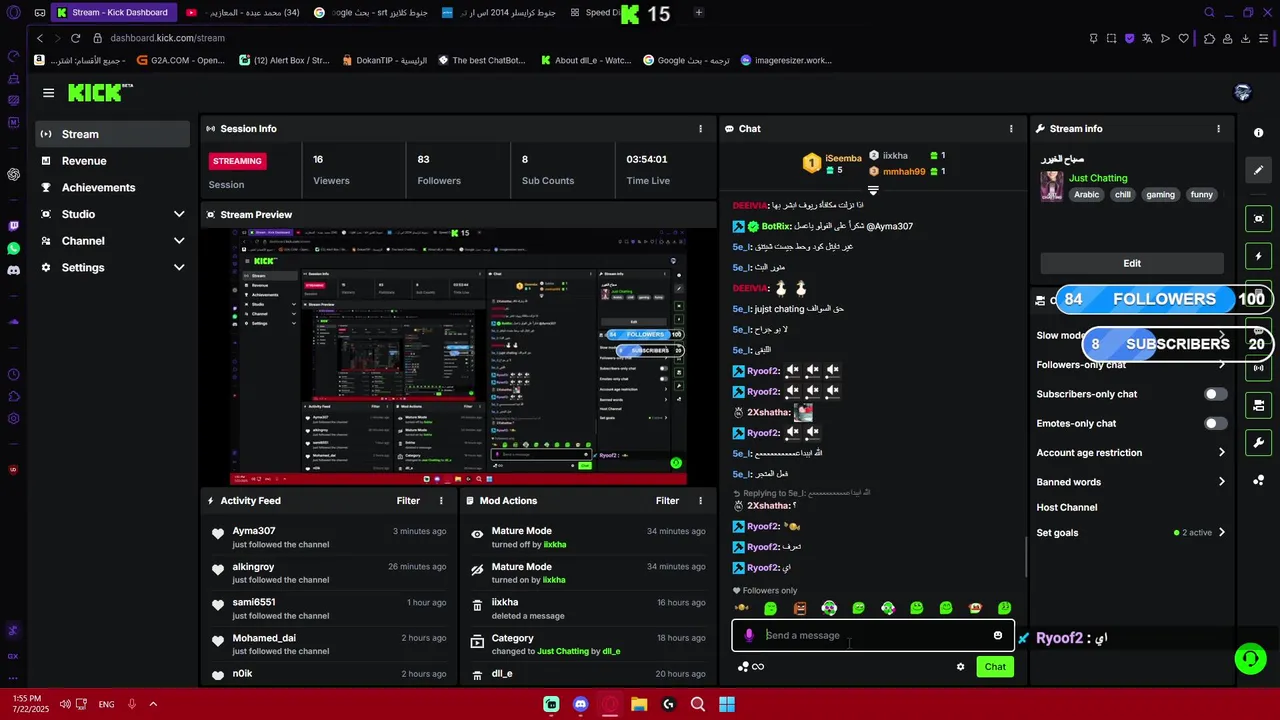Click the browser address bar URL
The height and width of the screenshot is (720, 1280).
pyautogui.click(x=168, y=38)
